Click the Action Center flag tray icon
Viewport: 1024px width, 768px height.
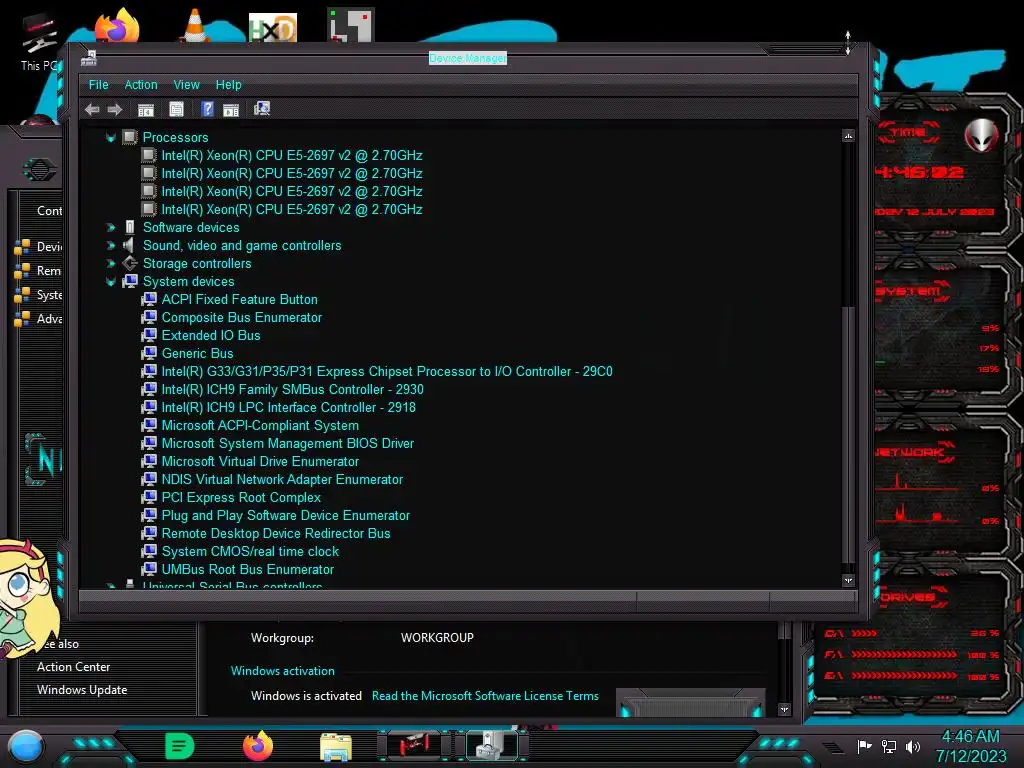click(864, 746)
